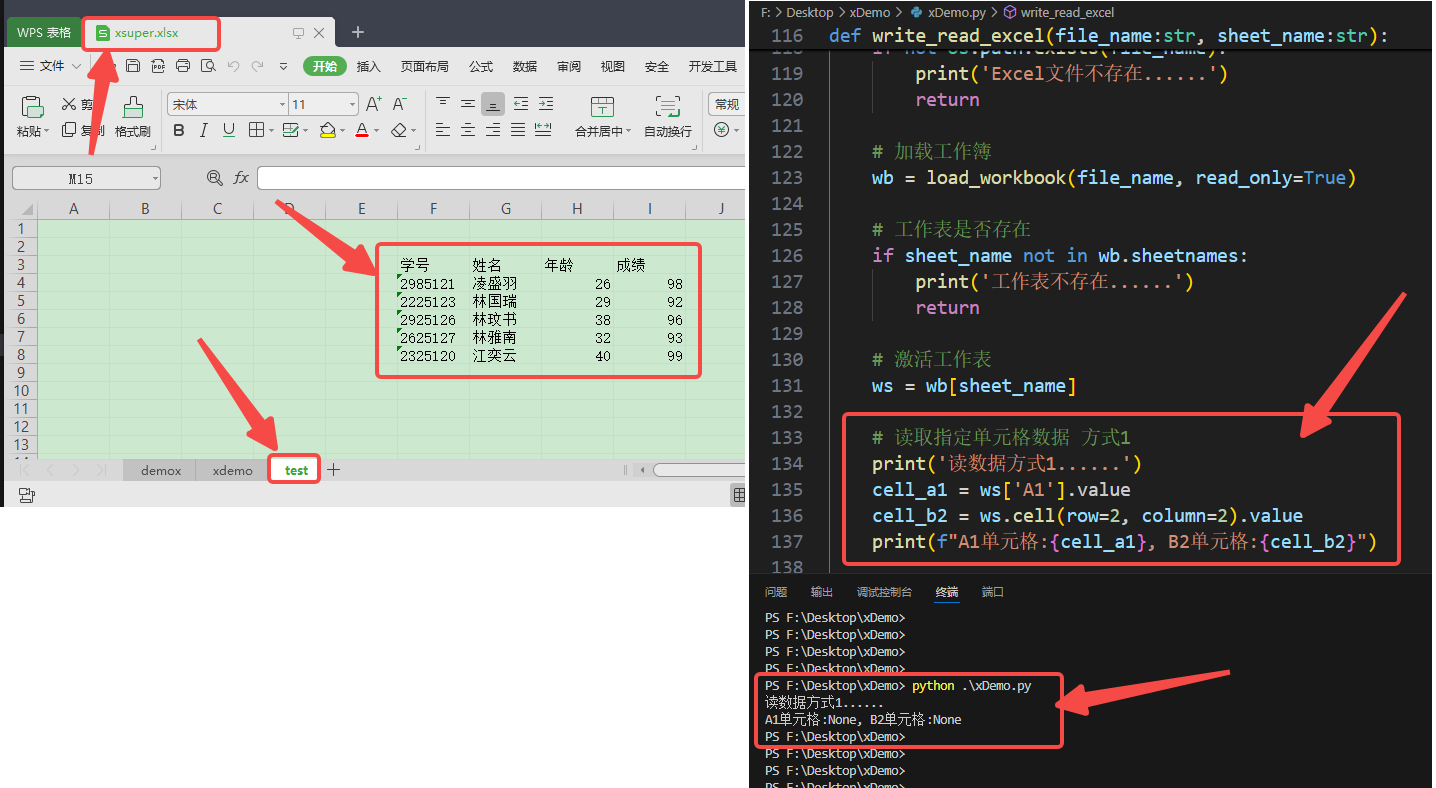Viewport: 1436px width, 788px height.
Task: Select the demox sheet tab
Action: point(161,470)
